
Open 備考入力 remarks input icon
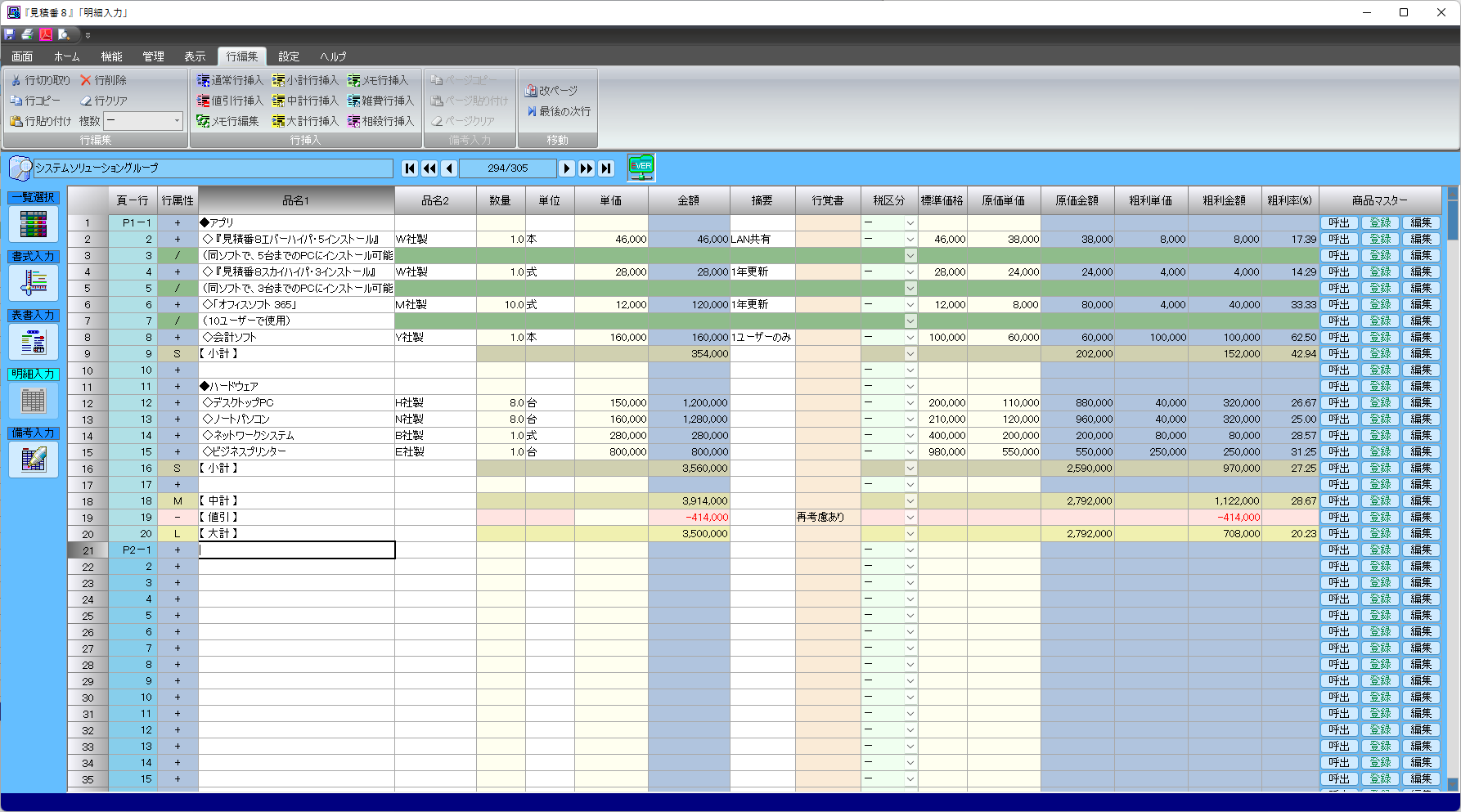click(34, 459)
